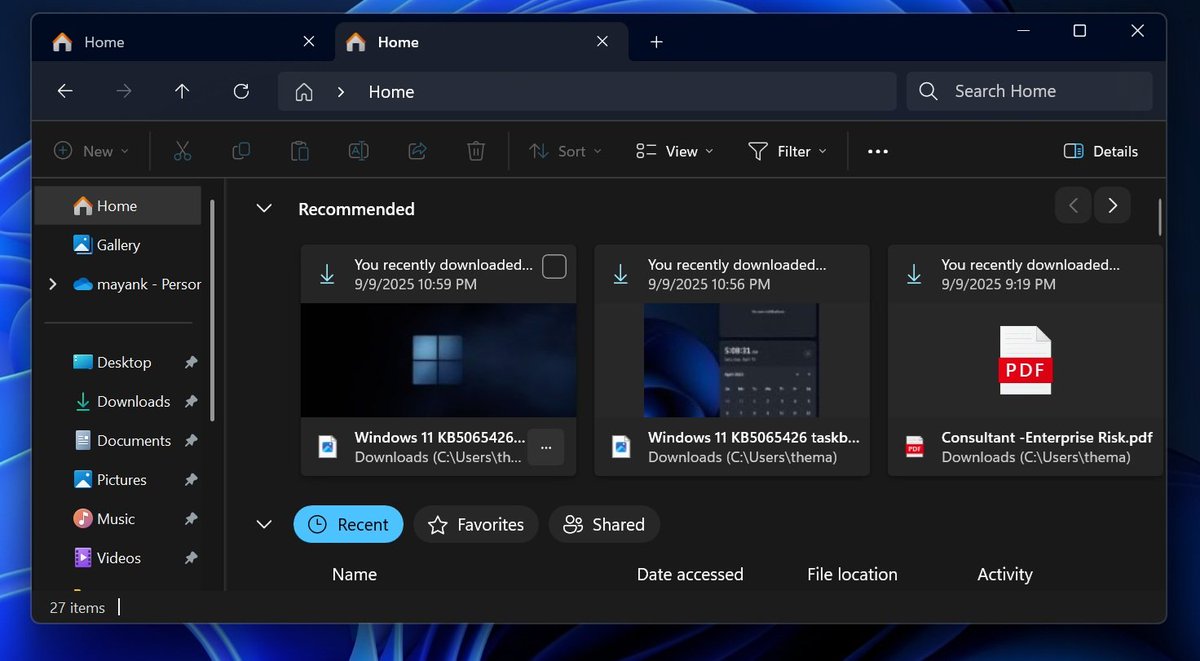
Task: Select the Shared filter pill
Action: (x=604, y=524)
